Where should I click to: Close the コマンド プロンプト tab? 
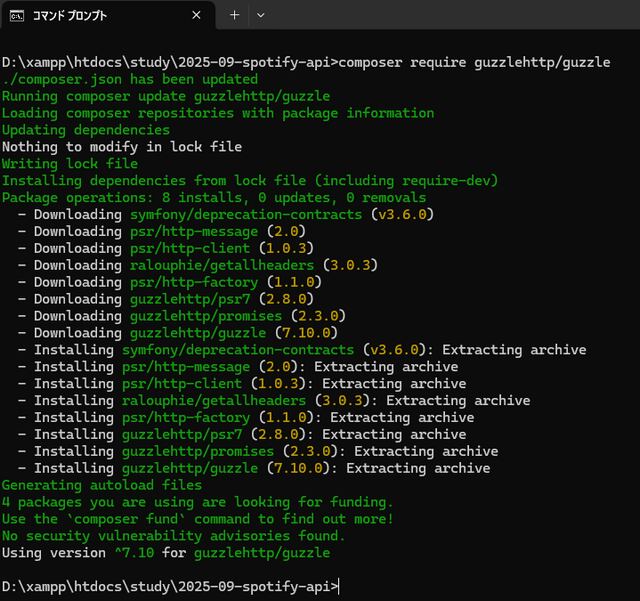tap(196, 16)
